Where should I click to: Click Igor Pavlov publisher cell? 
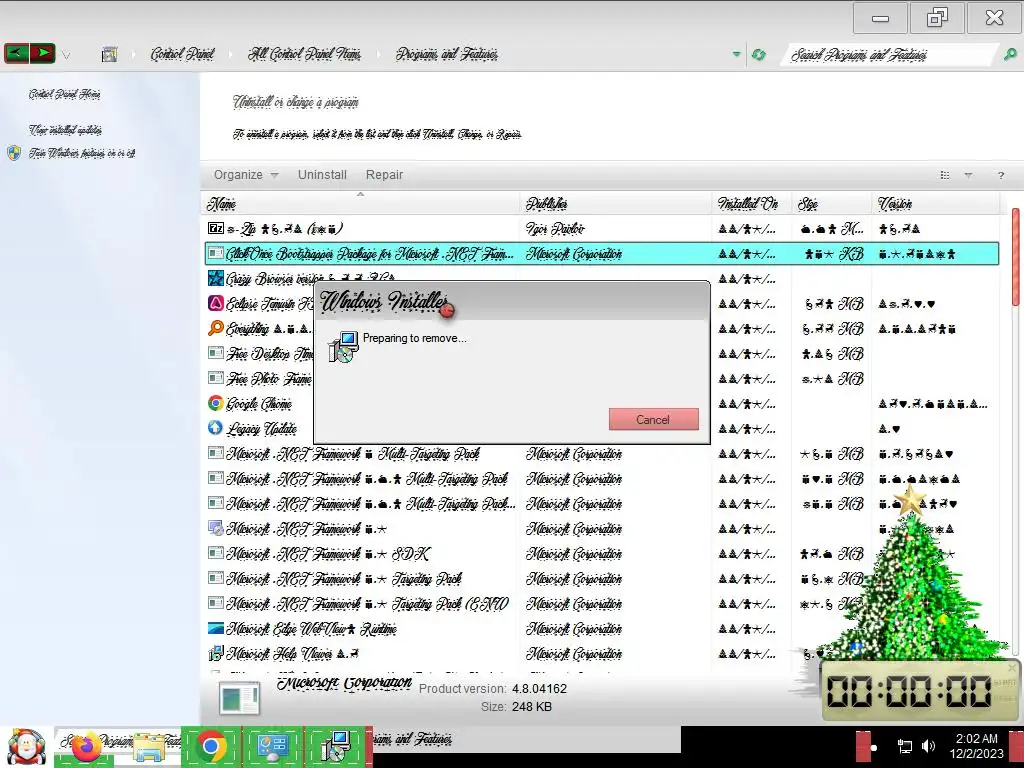coord(555,229)
